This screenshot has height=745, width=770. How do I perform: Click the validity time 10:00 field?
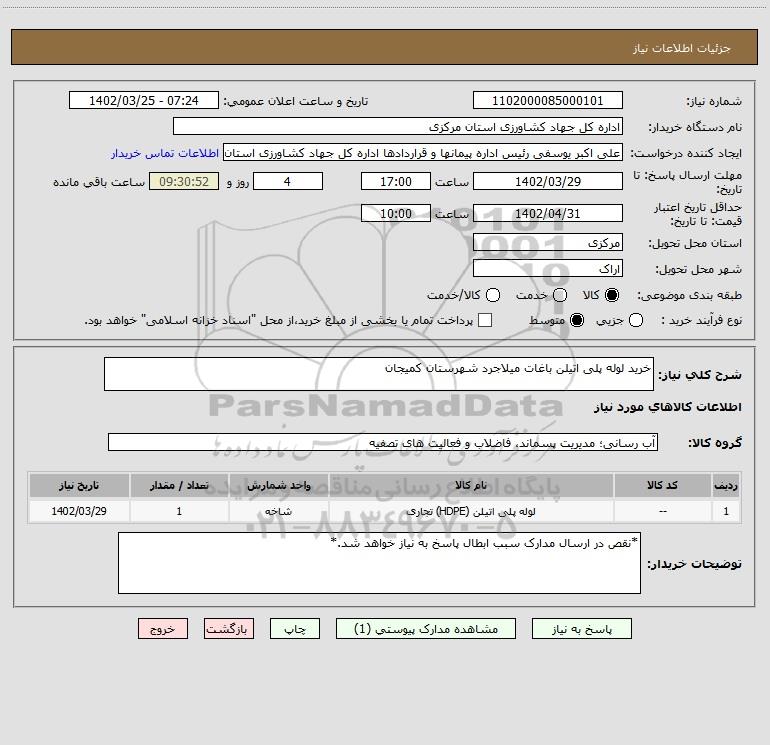[396, 213]
